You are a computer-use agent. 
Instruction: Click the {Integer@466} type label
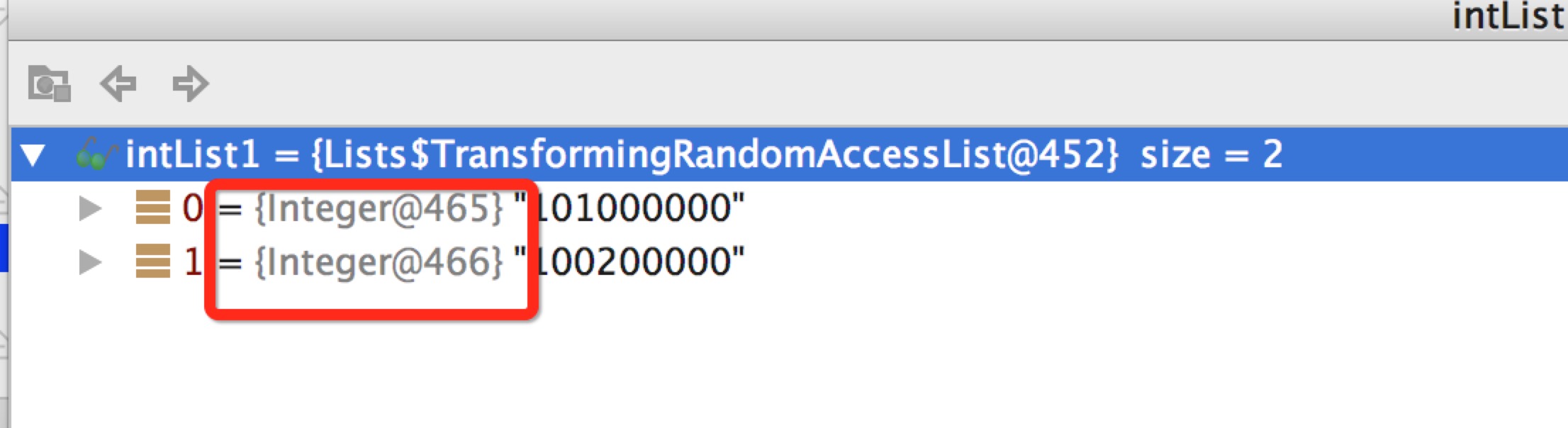coord(379,263)
